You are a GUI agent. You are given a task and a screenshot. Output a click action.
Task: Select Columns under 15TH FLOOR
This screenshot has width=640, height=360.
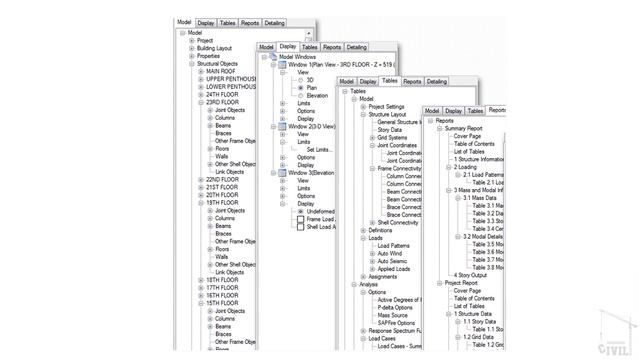point(224,319)
